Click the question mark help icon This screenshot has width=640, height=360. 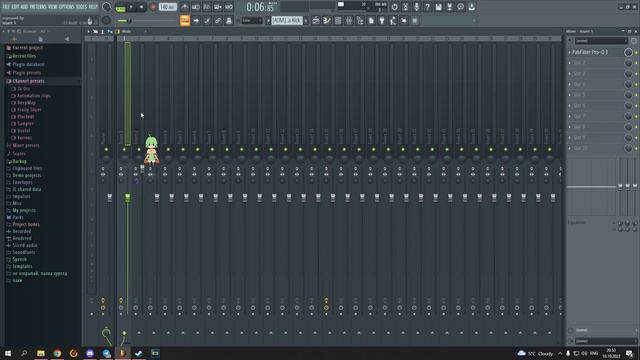427,7
